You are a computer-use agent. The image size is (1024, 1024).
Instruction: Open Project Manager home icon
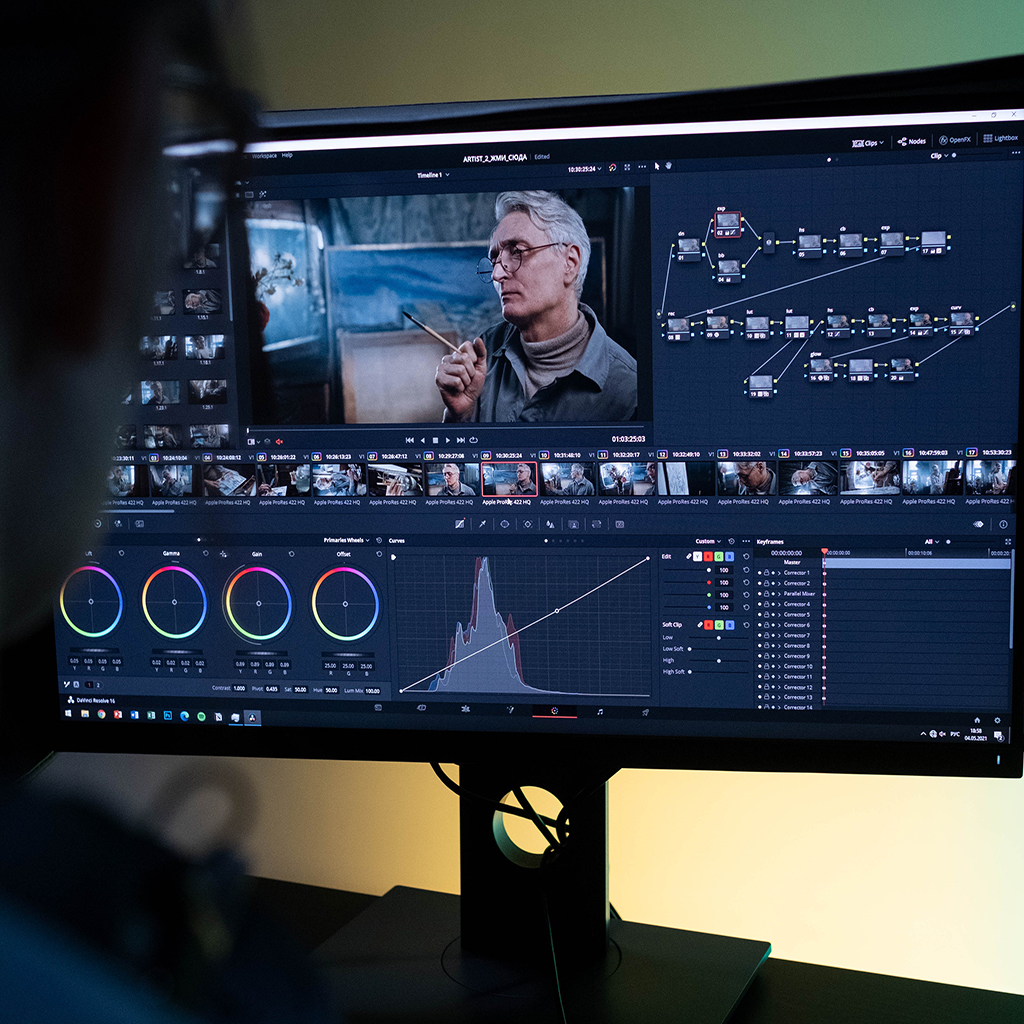click(977, 720)
